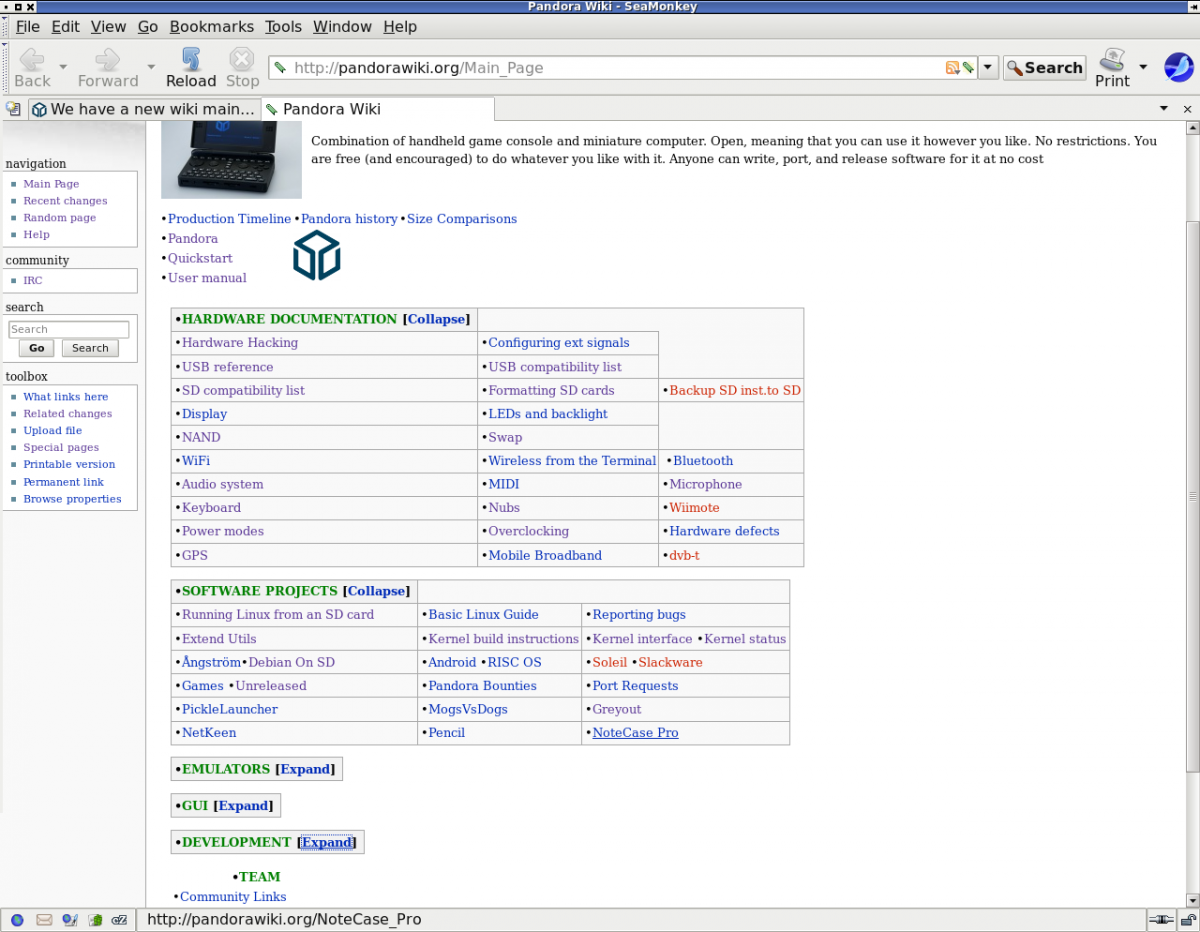1200x932 pixels.
Task: Open the NoteCase Pro link
Action: (x=635, y=733)
